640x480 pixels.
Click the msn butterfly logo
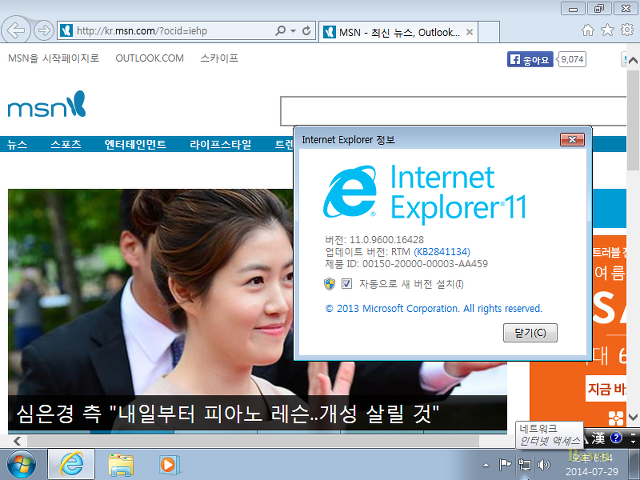(x=47, y=104)
